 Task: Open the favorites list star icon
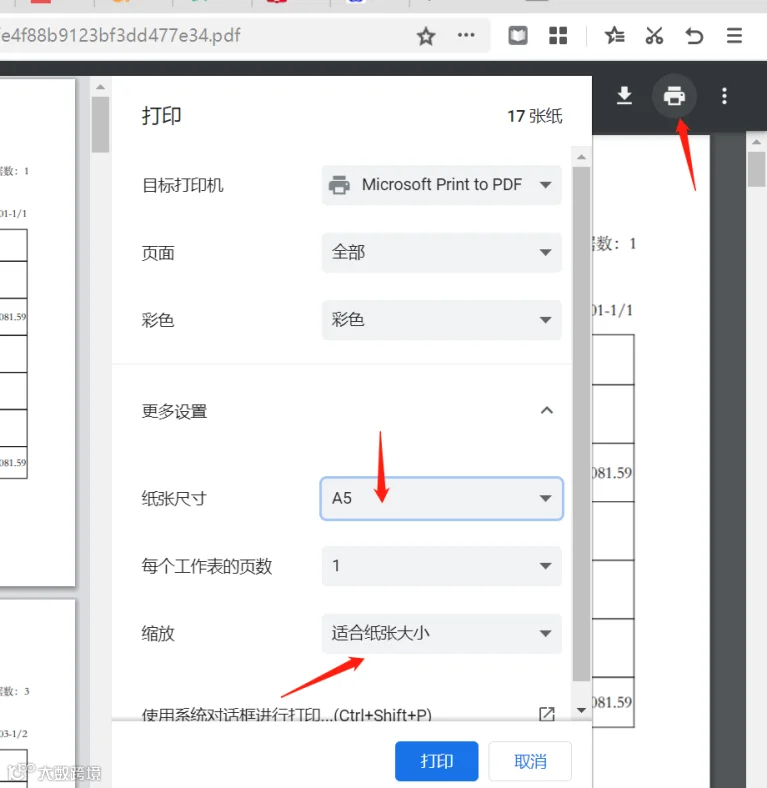tap(614, 36)
